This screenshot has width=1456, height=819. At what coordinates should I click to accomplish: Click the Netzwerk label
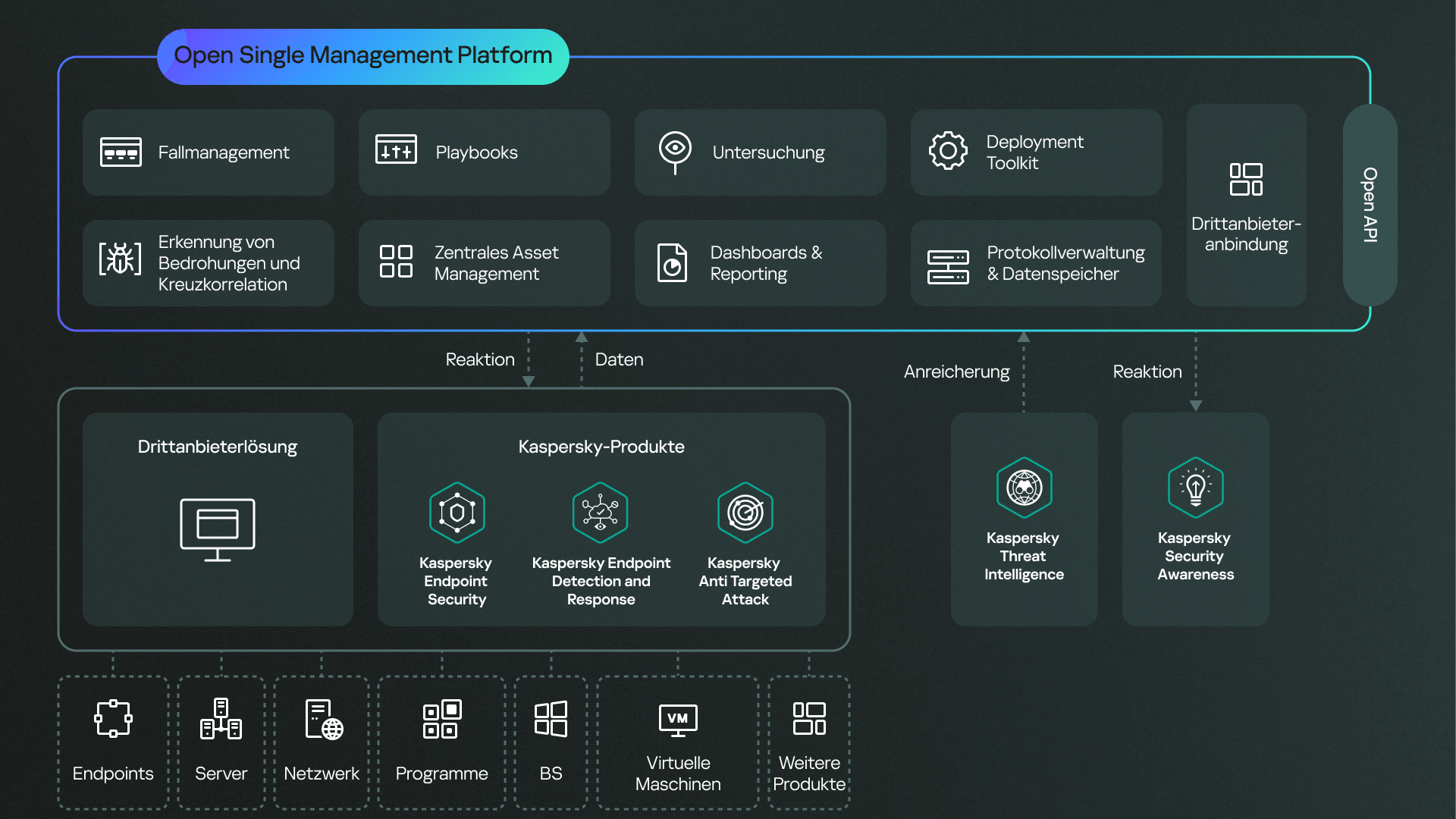click(x=322, y=773)
